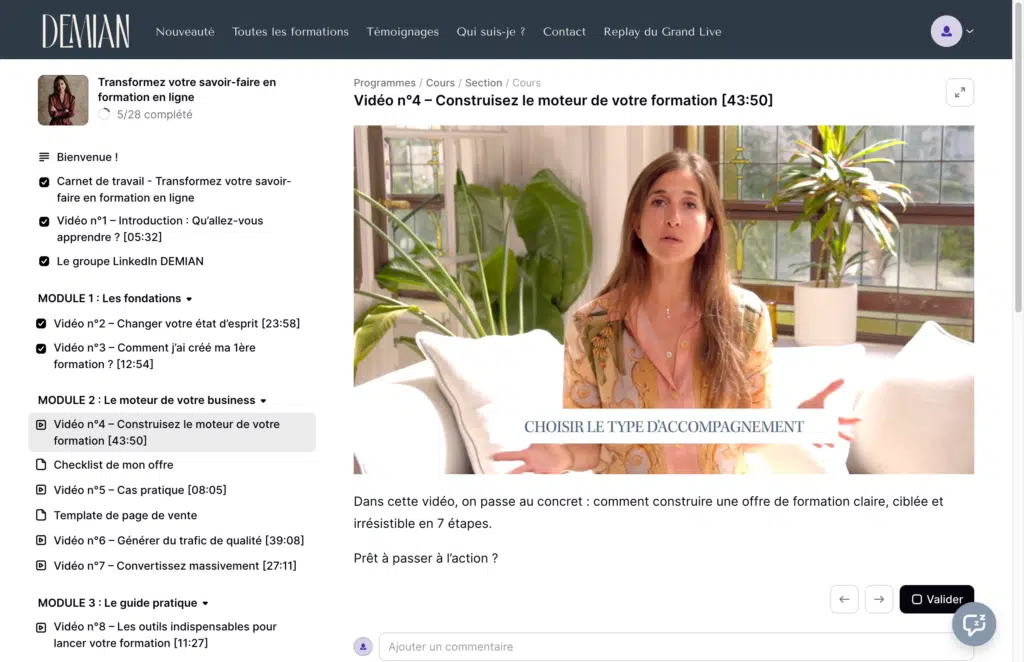Toggle checkmark for Carnet de travail
The width and height of the screenshot is (1024, 662).
44,182
